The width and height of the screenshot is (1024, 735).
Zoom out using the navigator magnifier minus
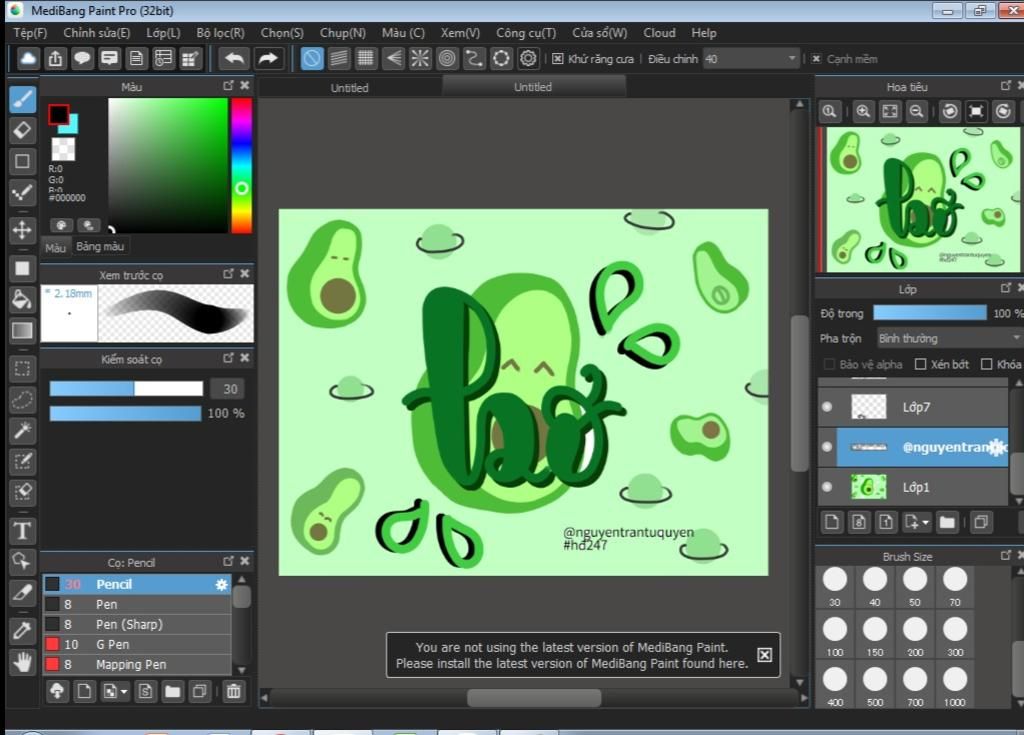tap(917, 111)
